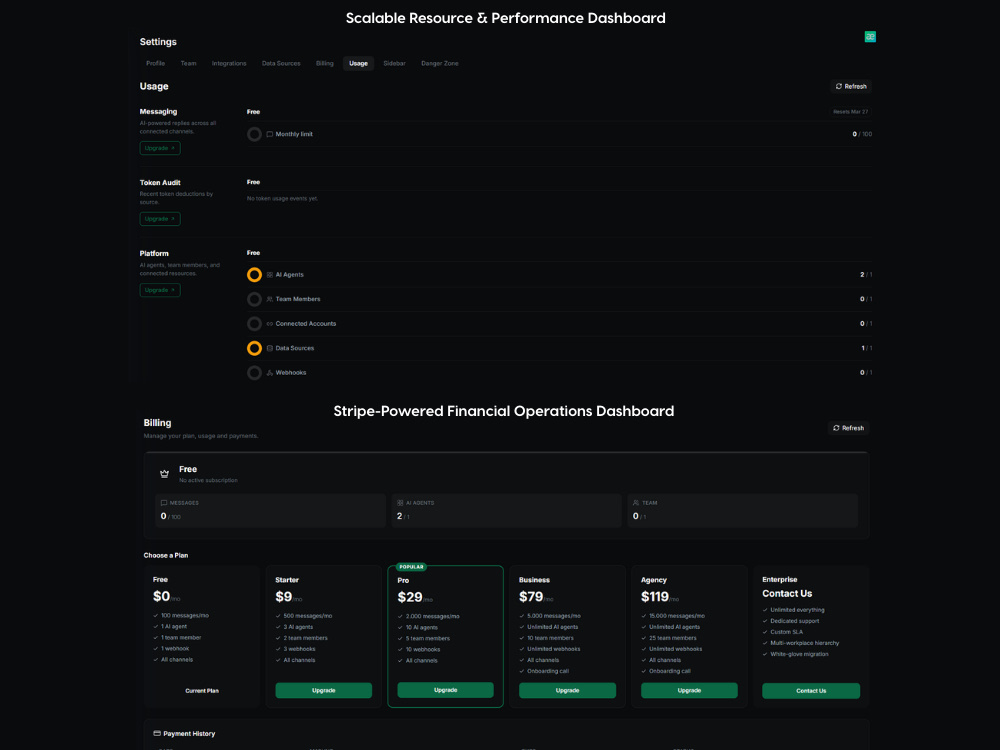Click 'White-glove migration' feature in Enterprise

(x=799, y=654)
